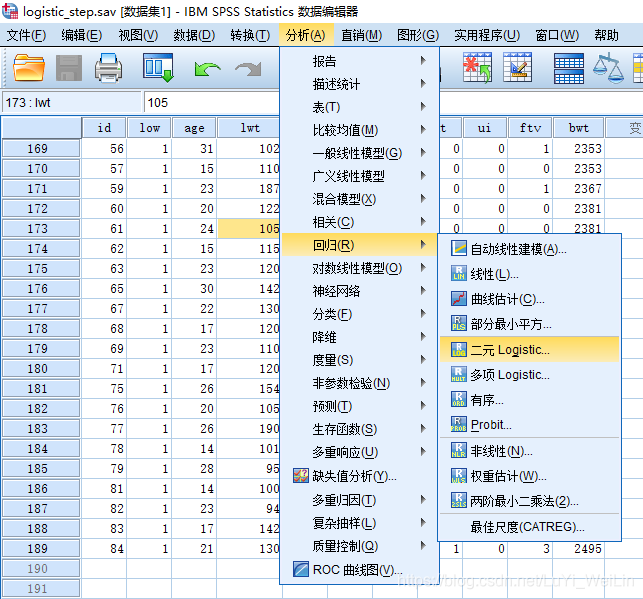Click the WLS icon beside 权重估计
Image resolution: width=643 pixels, height=599 pixels.
click(x=458, y=476)
